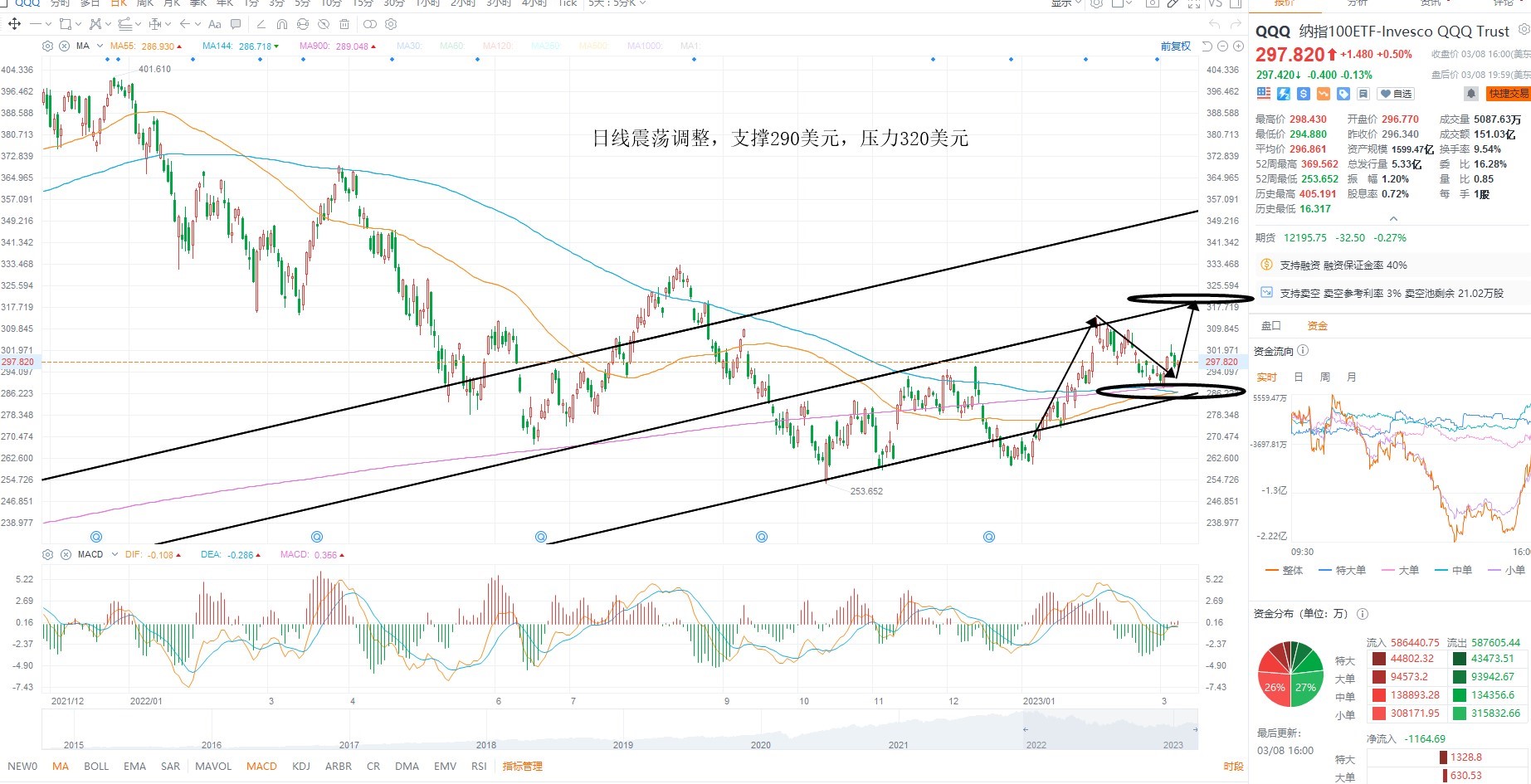Expand the rectangle tool dropdown arrow
The image size is (1531, 784).
pos(78,24)
